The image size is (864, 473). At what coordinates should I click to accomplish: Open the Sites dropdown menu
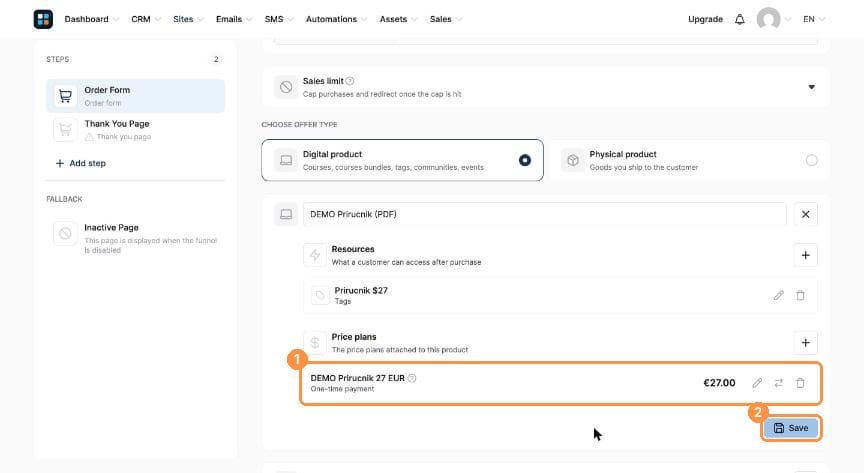tap(188, 19)
